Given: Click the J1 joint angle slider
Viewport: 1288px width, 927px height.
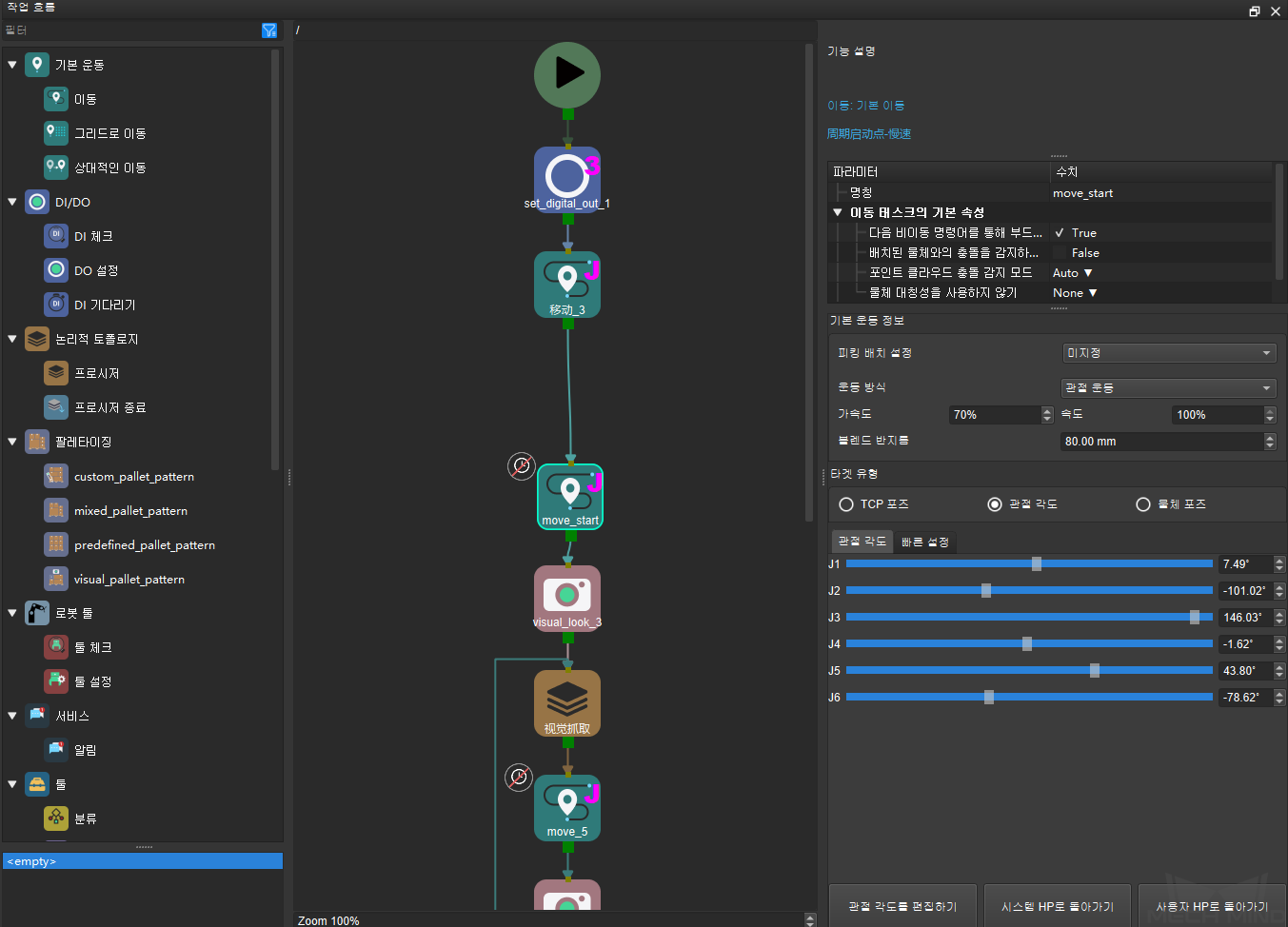Looking at the screenshot, I should 1029,564.
